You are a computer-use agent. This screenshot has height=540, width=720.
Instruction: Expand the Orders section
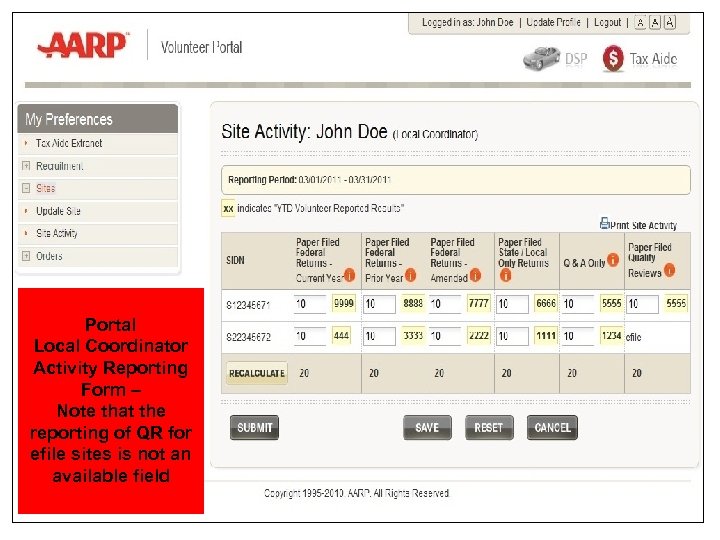tap(26, 256)
